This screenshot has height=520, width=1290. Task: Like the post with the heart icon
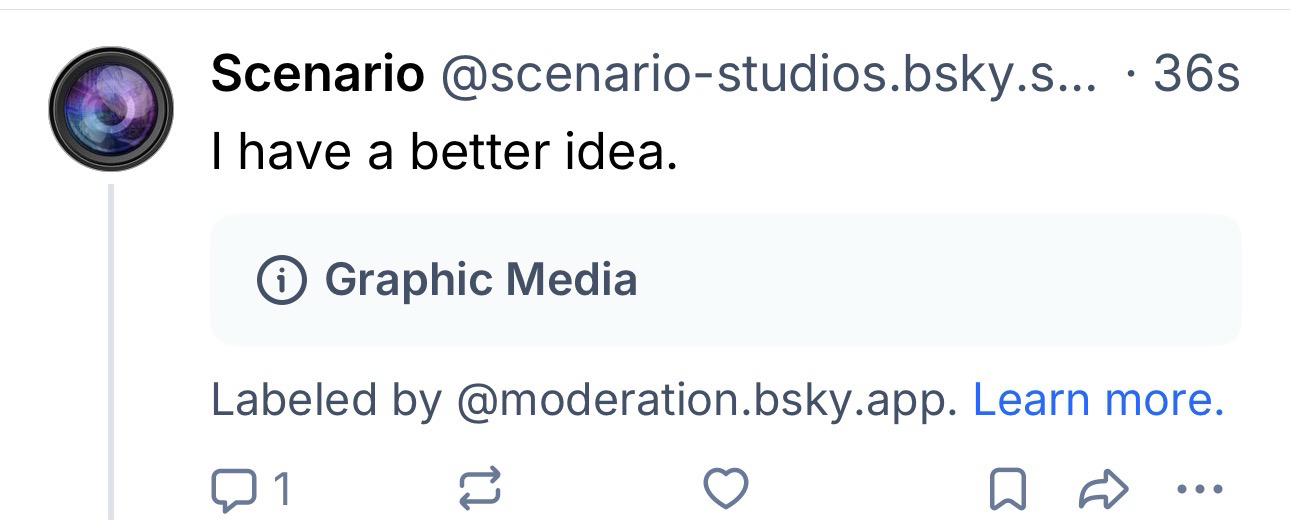tap(726, 489)
